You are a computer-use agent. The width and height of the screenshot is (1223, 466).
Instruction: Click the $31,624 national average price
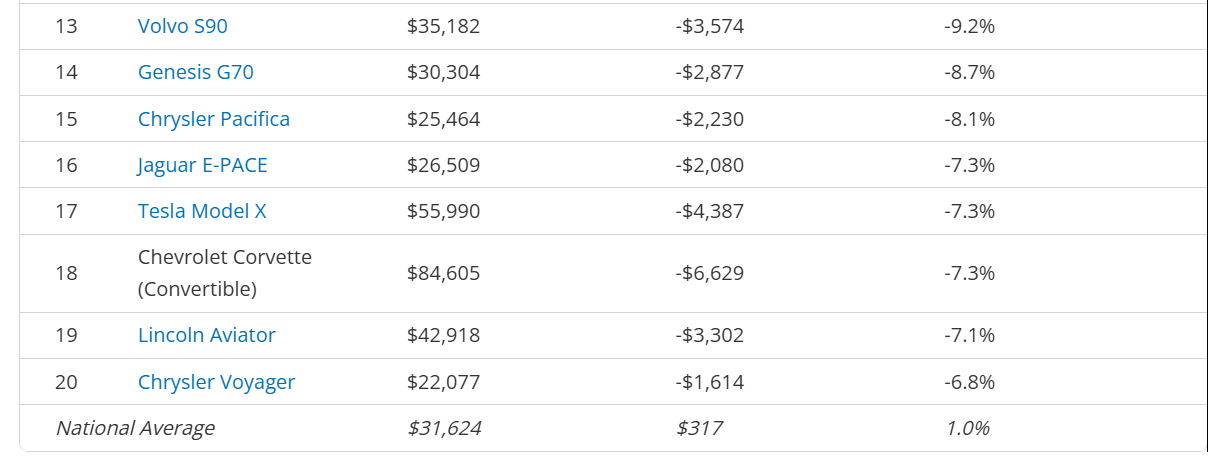point(444,428)
